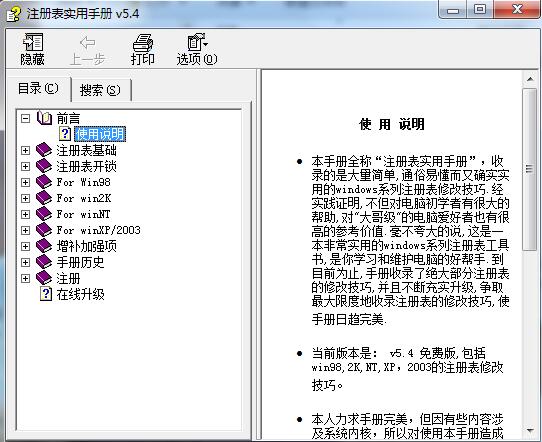
Task: Click the purple book icon beside 注册表开锁
Action: pos(44,166)
